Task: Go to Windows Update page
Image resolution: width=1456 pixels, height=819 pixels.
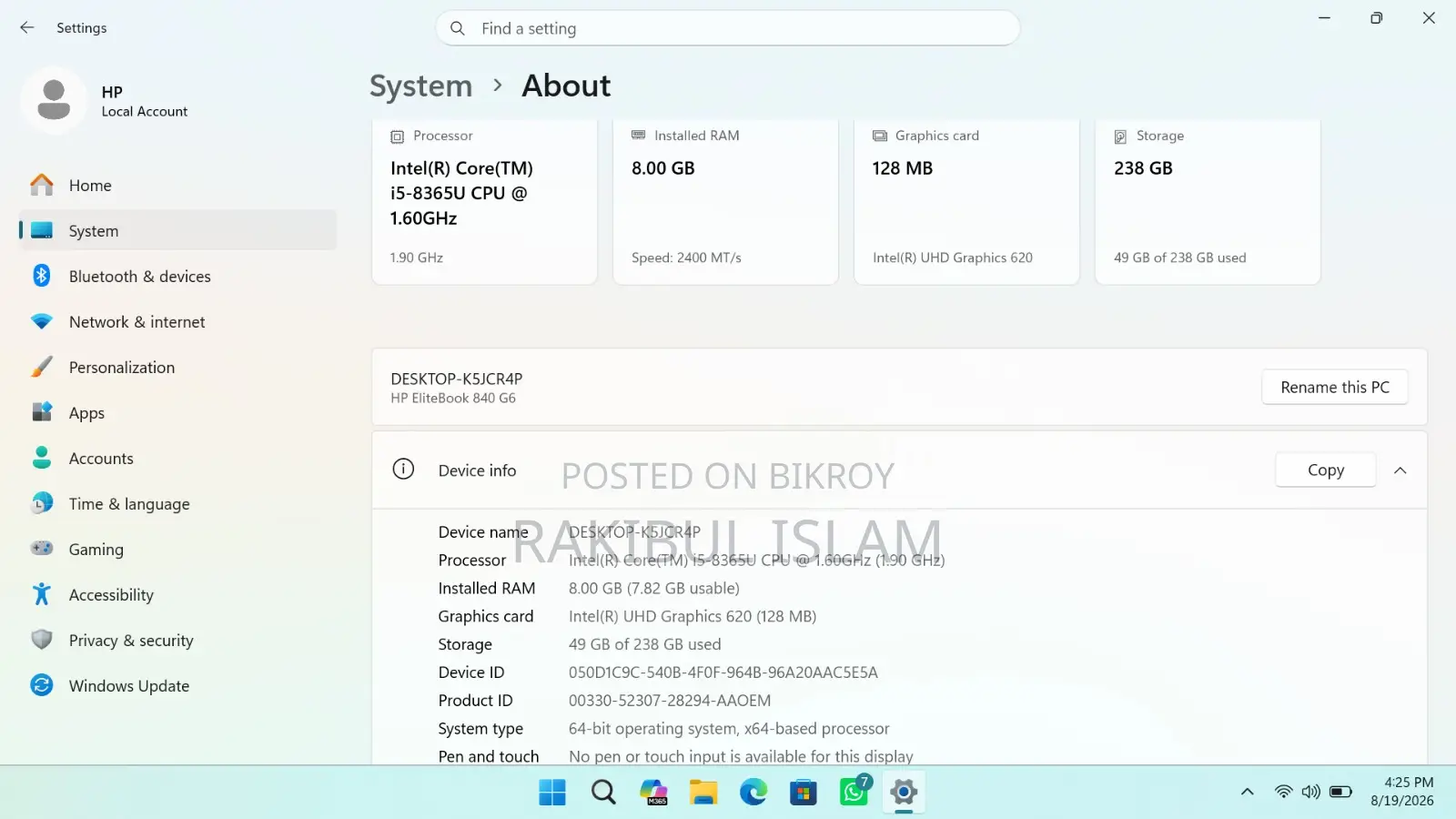Action: pos(177,686)
